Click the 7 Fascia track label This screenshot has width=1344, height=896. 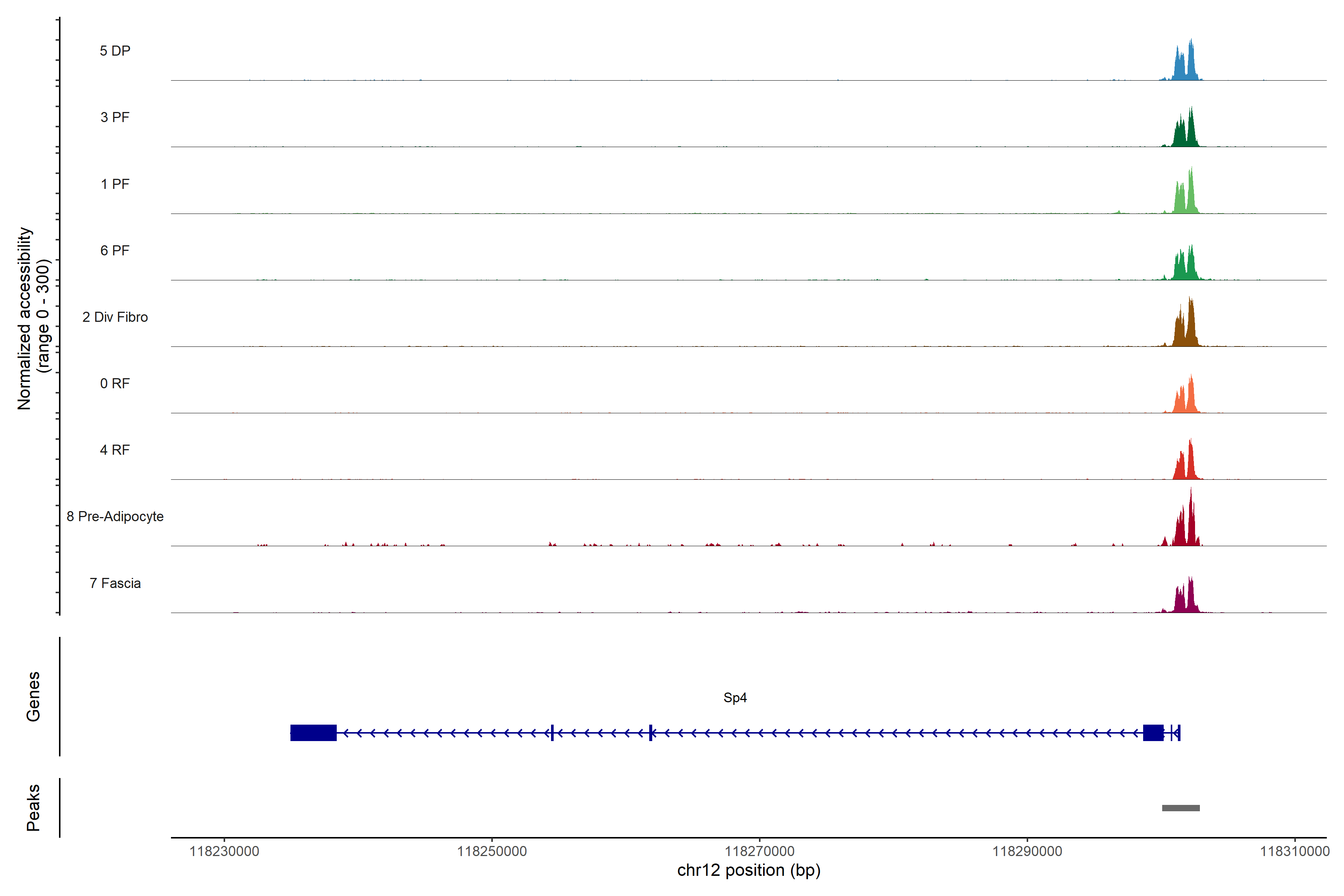coord(115,583)
